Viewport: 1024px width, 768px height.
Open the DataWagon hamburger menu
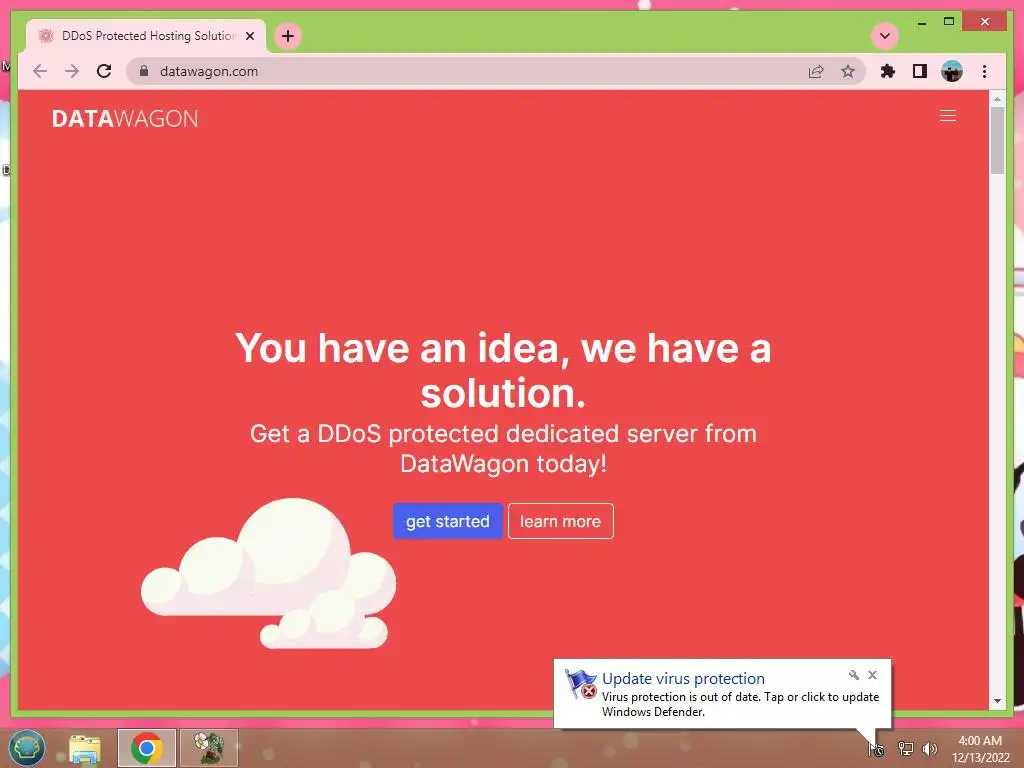click(x=948, y=116)
